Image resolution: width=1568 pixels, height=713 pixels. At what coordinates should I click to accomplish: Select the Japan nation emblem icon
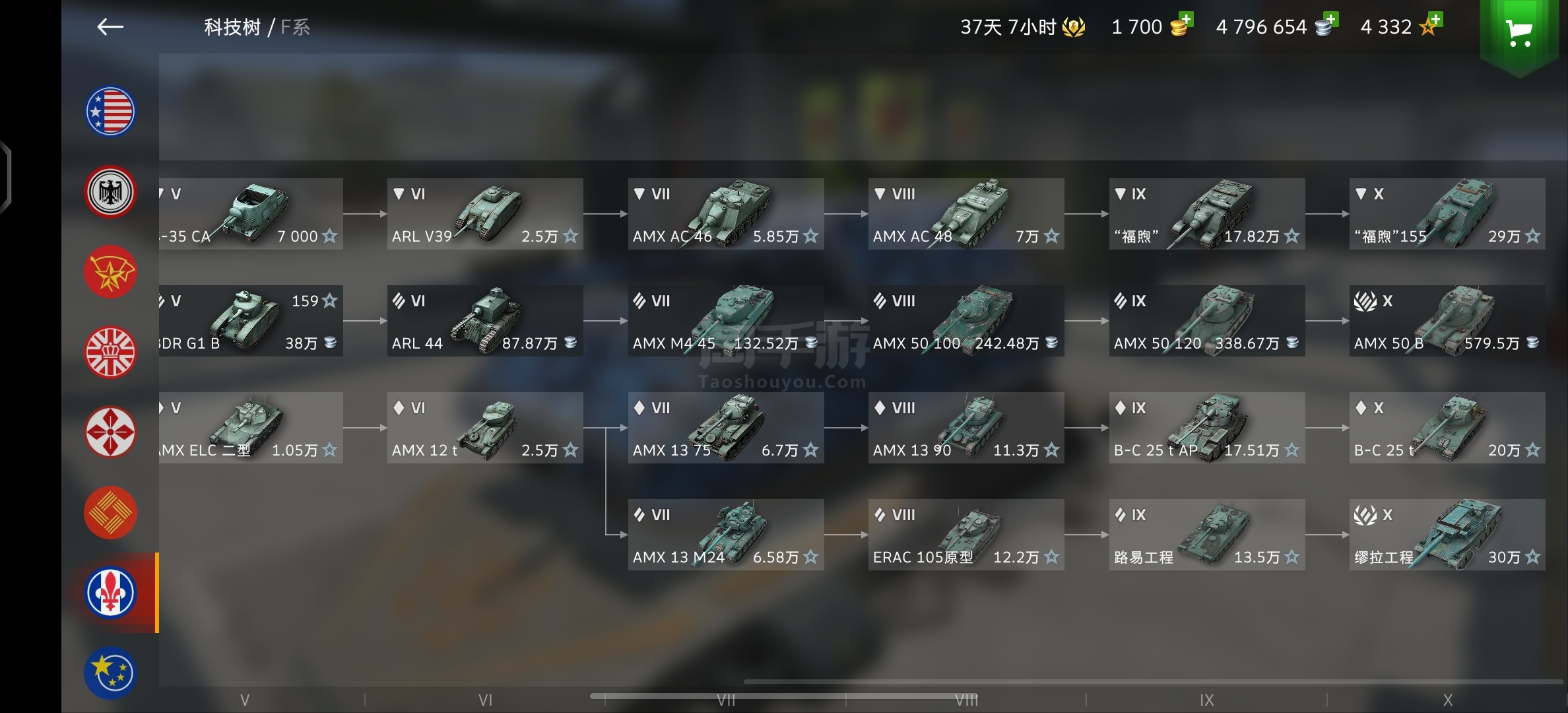(110, 432)
